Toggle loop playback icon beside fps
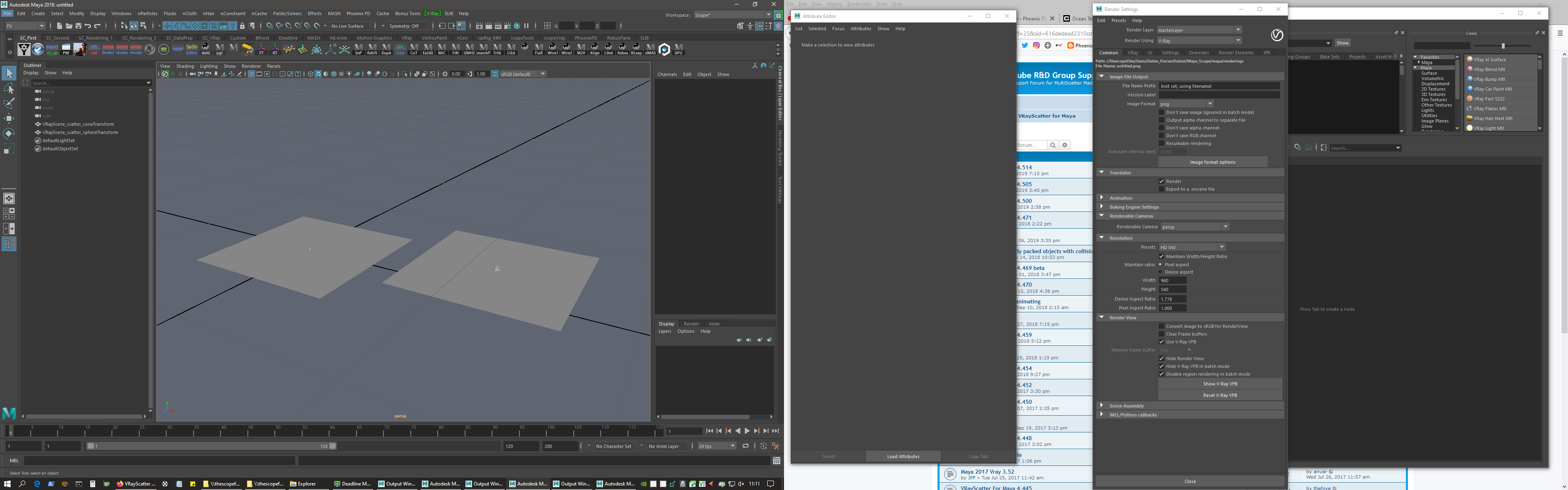Image resolution: width=1568 pixels, height=490 pixels. (746, 446)
